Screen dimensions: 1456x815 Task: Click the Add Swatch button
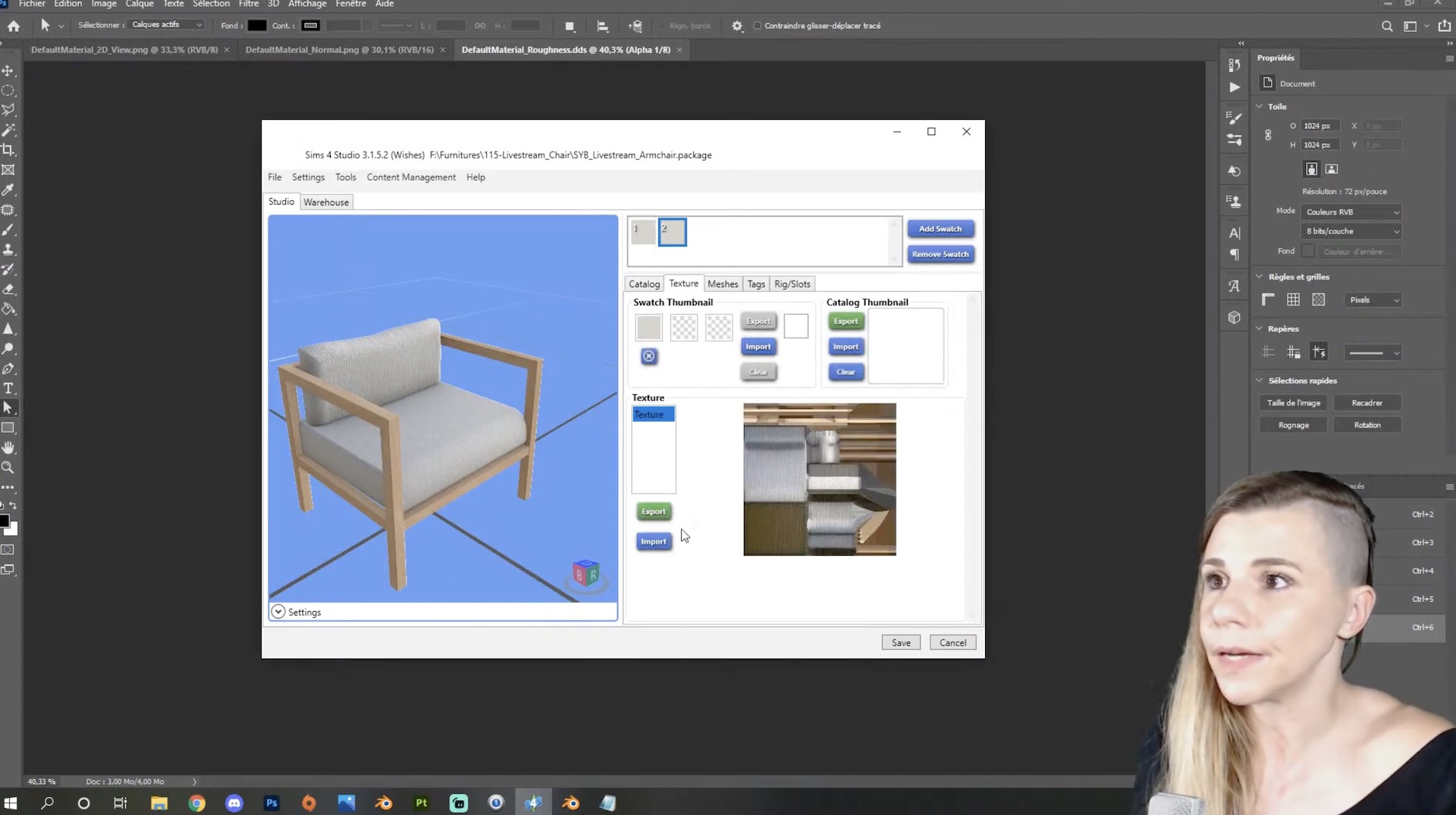(x=940, y=229)
